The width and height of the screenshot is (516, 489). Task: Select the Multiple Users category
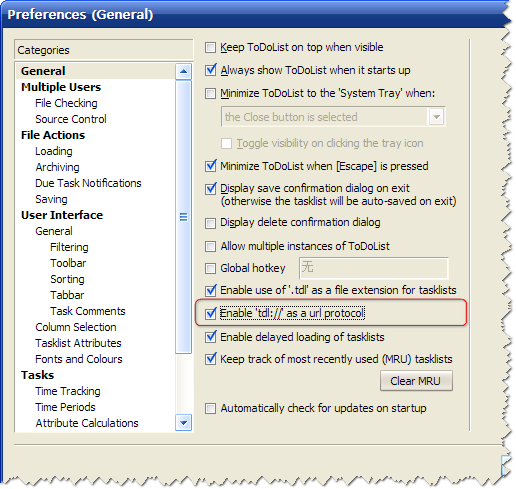coord(61,87)
